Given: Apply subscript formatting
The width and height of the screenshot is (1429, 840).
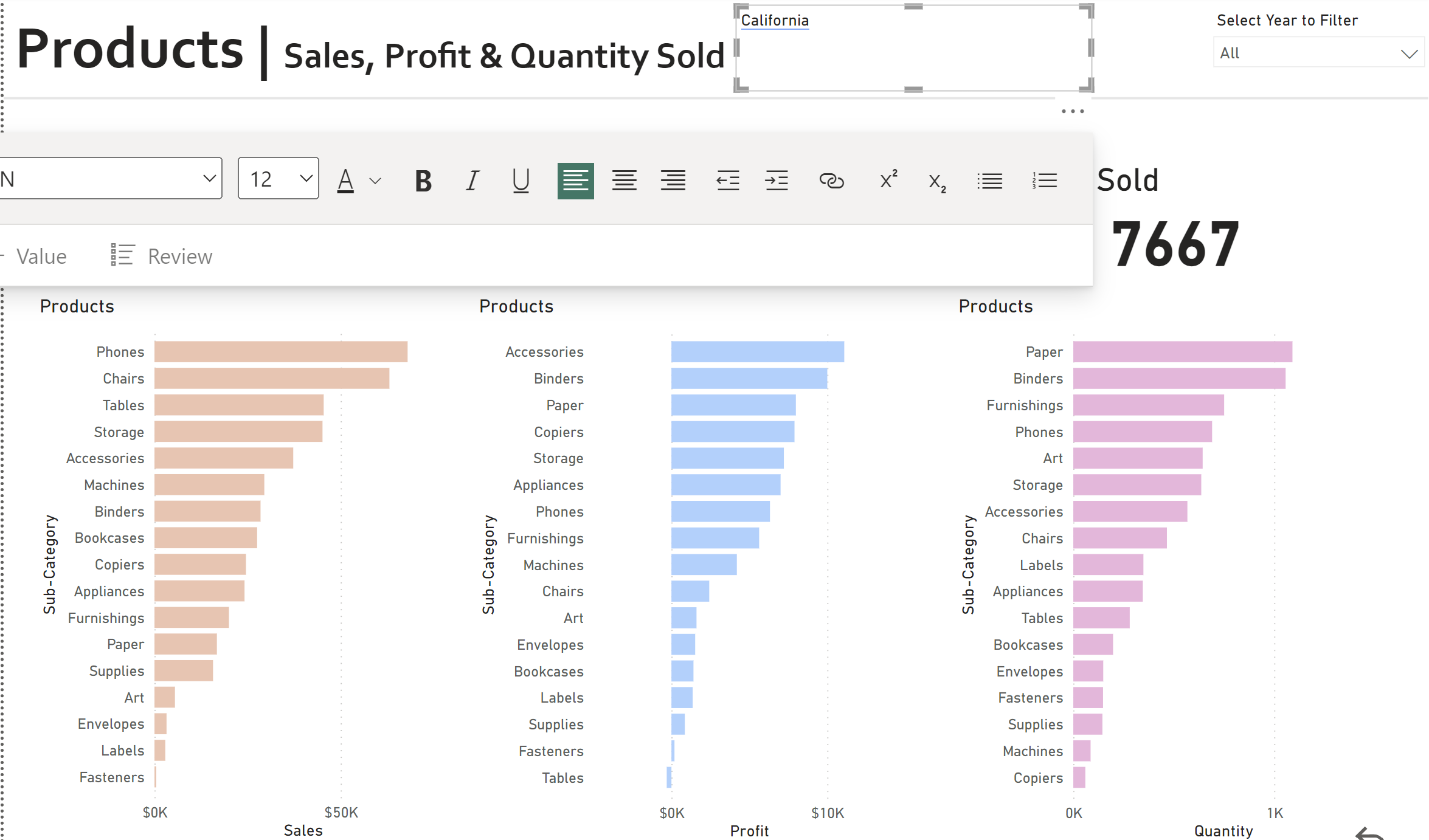Looking at the screenshot, I should 937,182.
